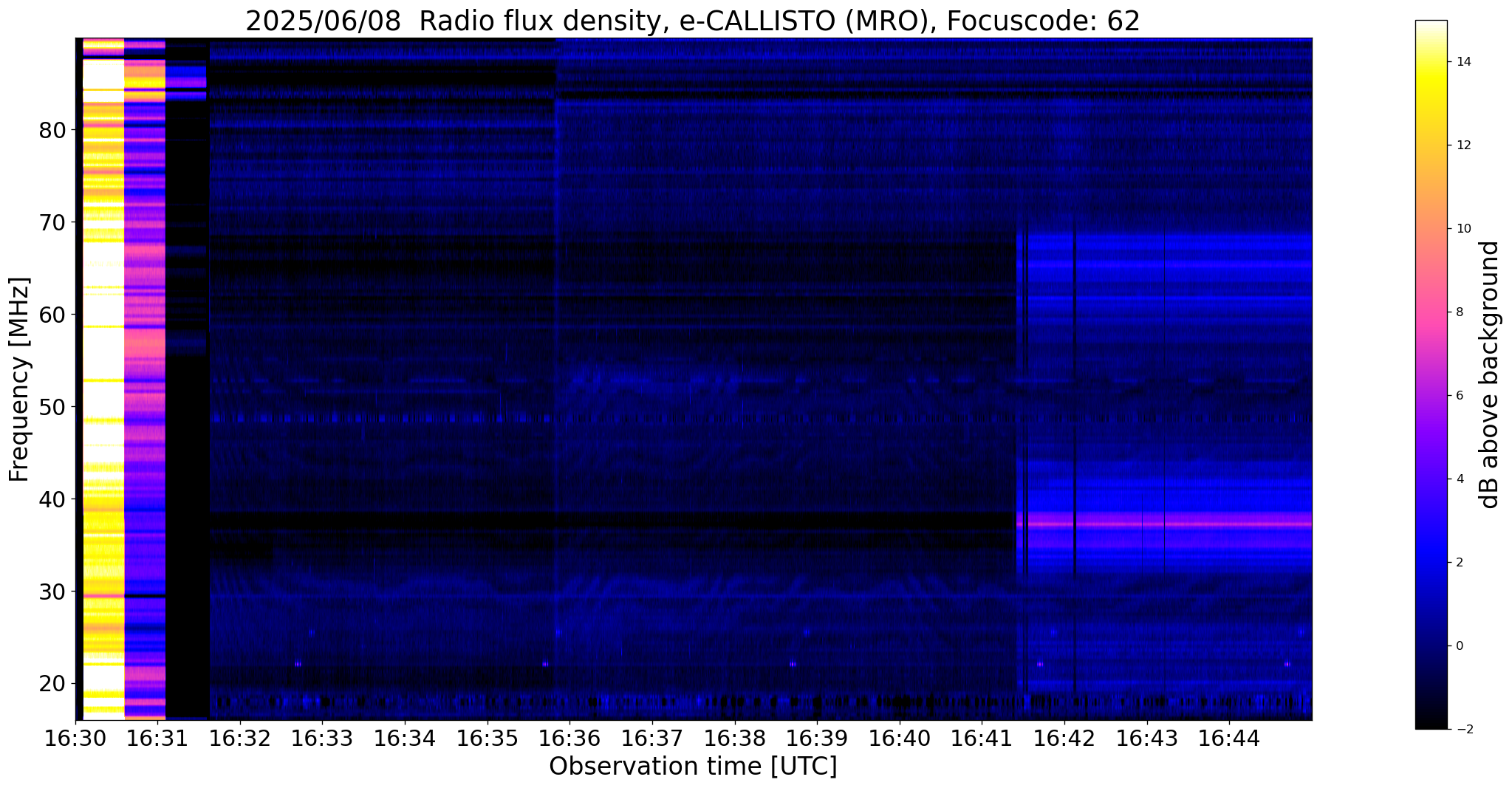The height and width of the screenshot is (788, 1512).
Task: Click the 16:42 time tick label
Action: point(1064,737)
